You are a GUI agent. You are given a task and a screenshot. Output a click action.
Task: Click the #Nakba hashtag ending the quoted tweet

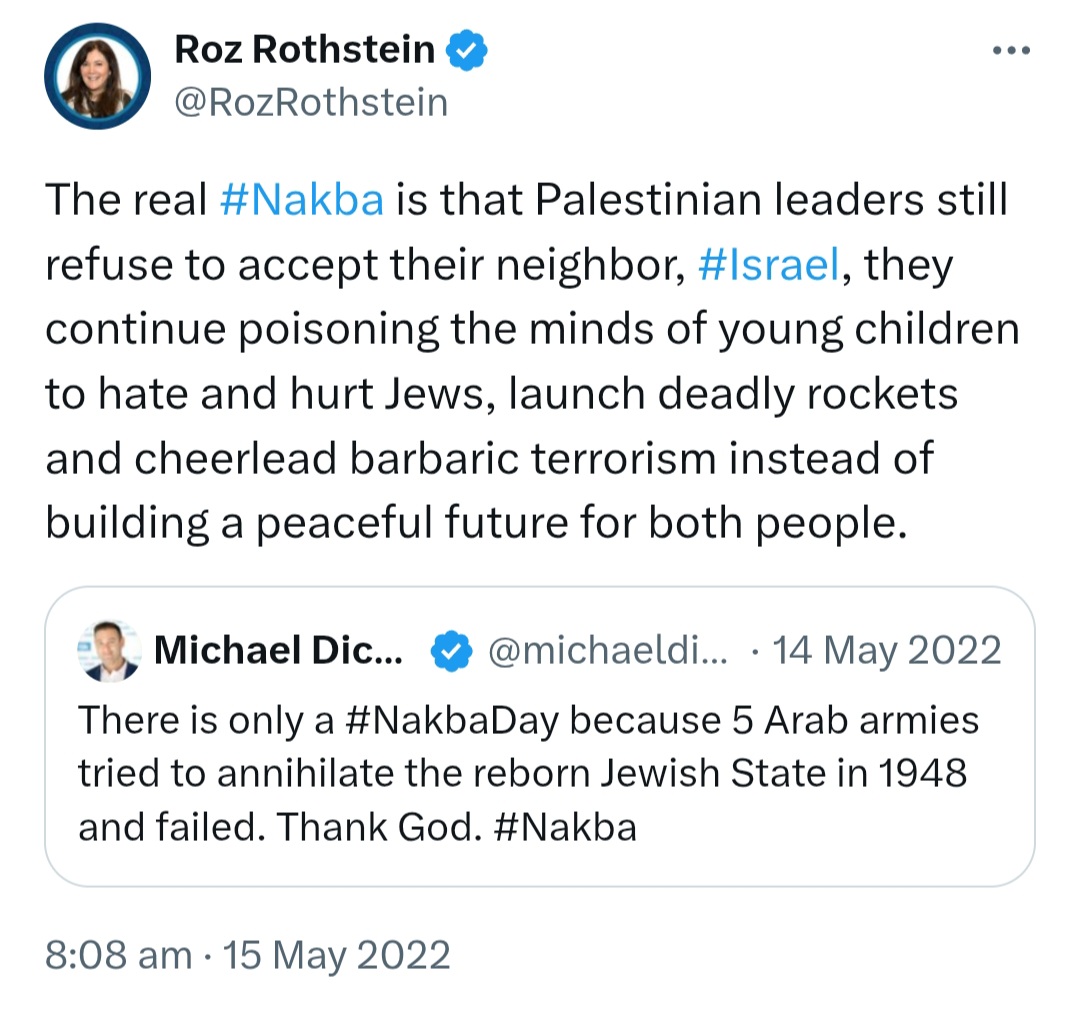[565, 827]
